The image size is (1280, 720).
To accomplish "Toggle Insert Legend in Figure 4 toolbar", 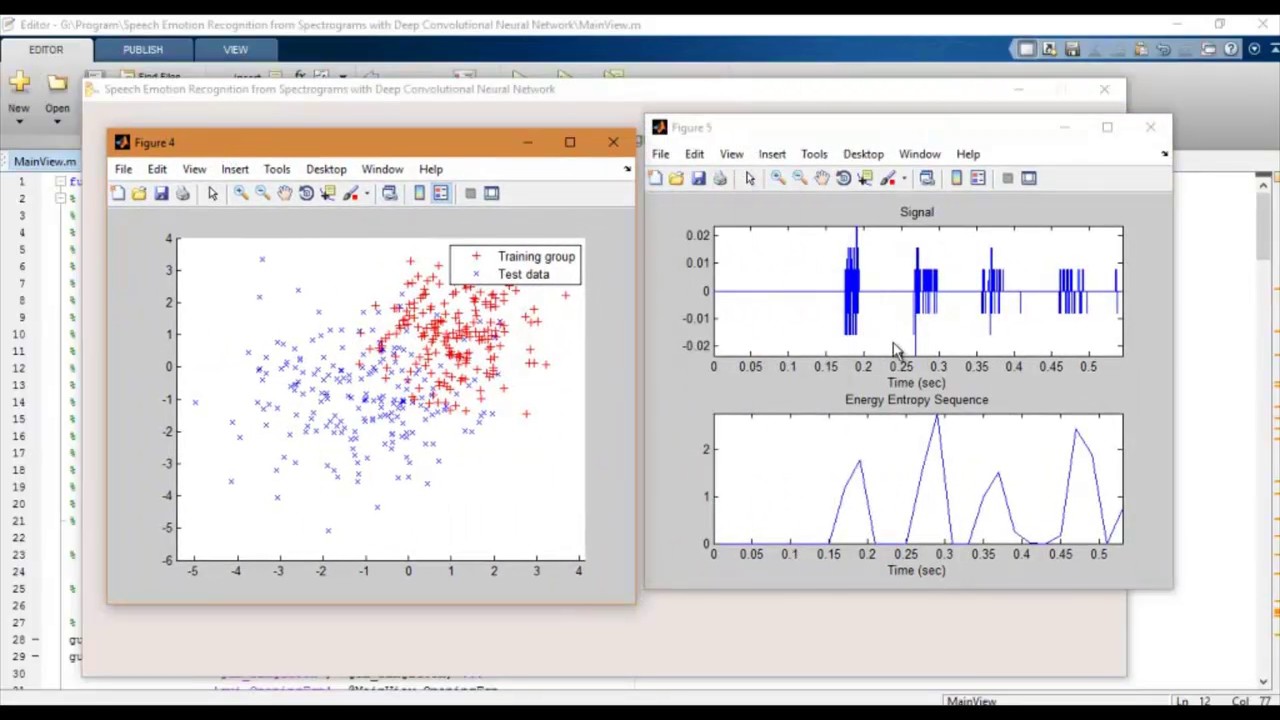I will (441, 193).
